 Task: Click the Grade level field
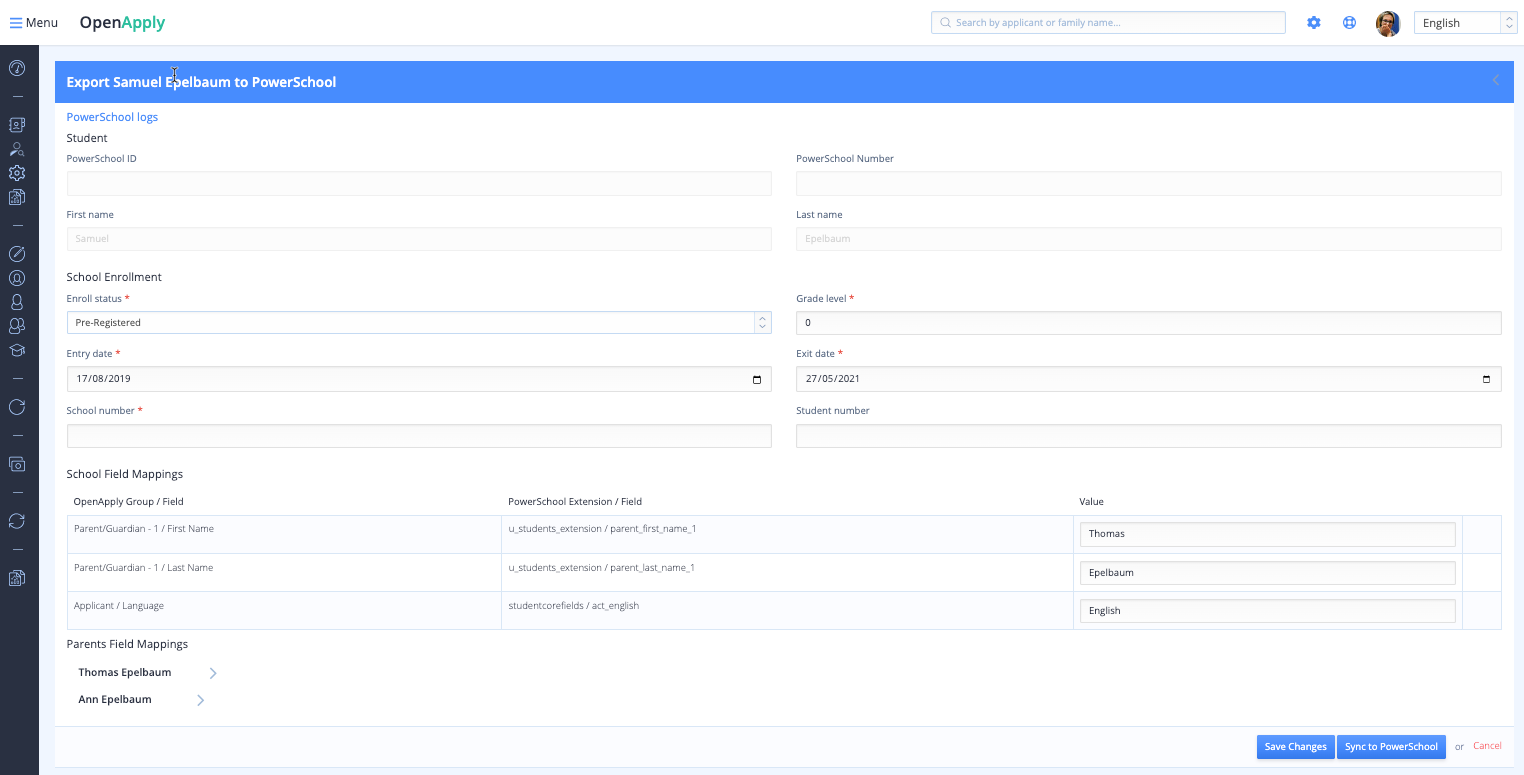point(1148,323)
